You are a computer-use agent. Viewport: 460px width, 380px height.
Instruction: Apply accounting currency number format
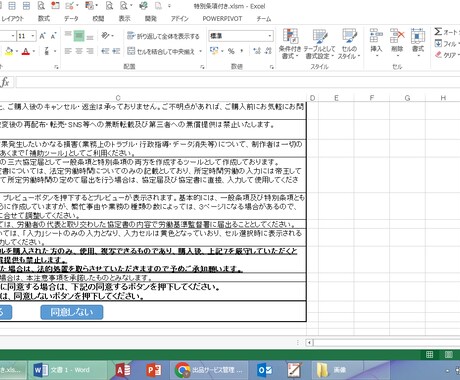tap(214, 51)
